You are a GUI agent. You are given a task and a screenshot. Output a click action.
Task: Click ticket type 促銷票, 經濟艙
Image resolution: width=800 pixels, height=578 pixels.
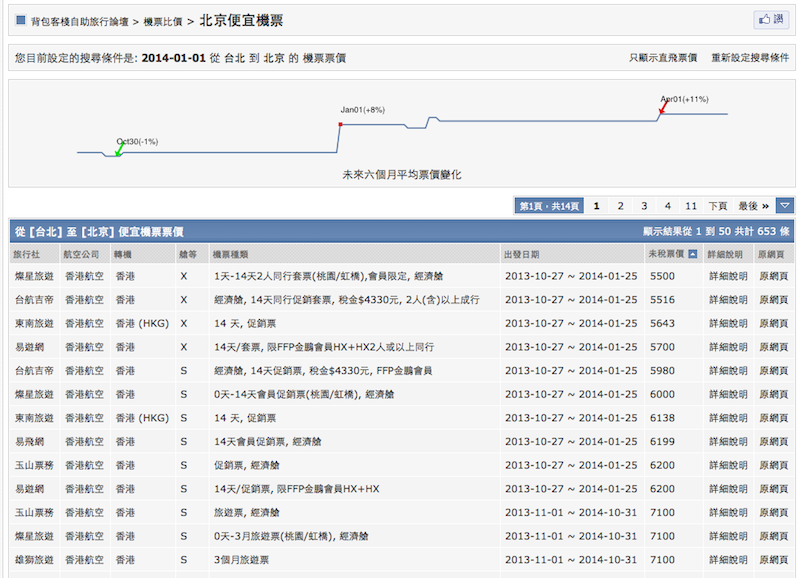pos(246,465)
